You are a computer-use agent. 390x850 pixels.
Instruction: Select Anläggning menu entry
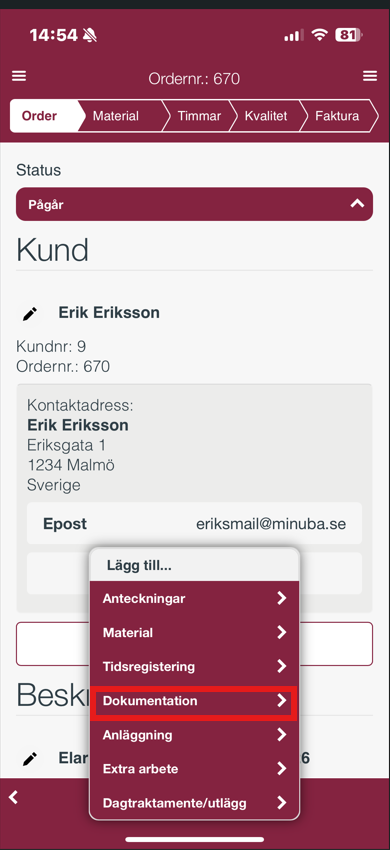(x=194, y=735)
